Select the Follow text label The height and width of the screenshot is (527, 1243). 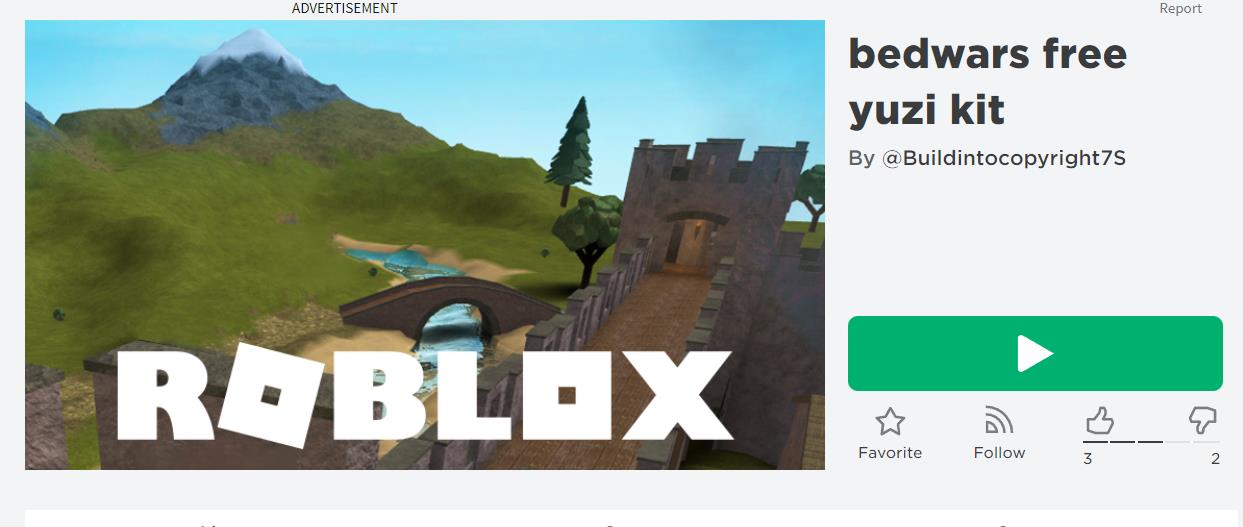(x=1000, y=453)
